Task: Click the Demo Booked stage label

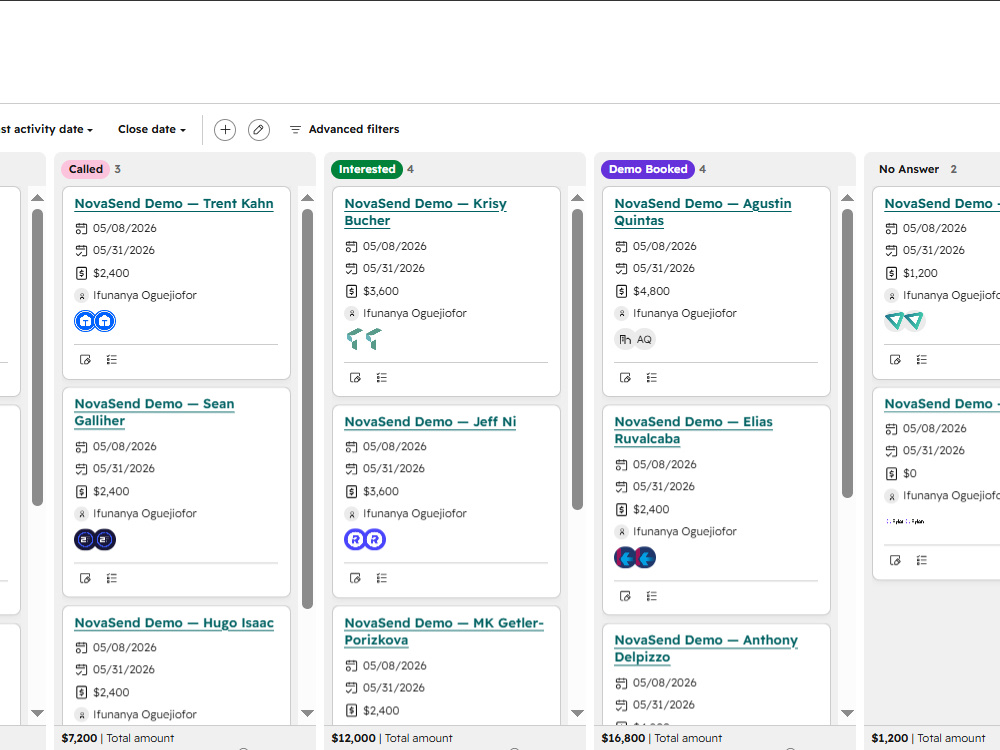Action: (648, 169)
